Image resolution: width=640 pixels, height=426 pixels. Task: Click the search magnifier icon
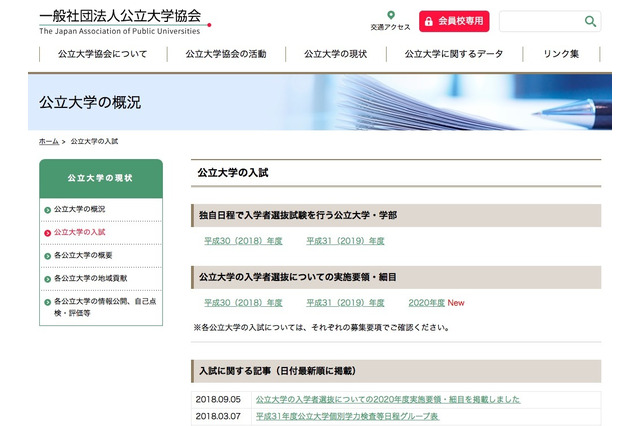click(590, 21)
